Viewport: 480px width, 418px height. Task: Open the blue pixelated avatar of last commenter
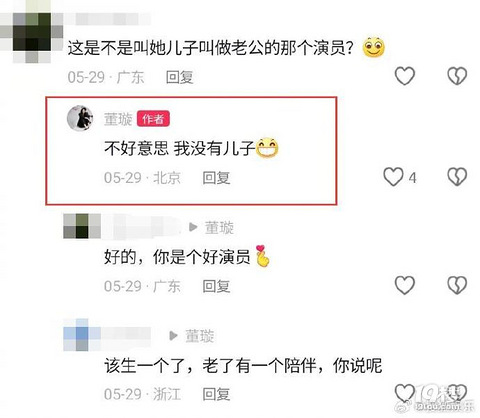pyautogui.click(x=82, y=335)
